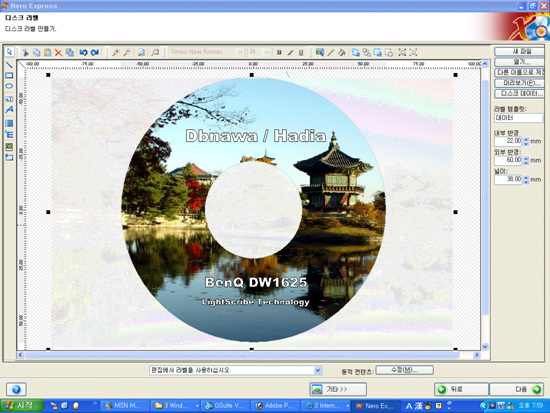Click the 'BenQ DW1625' text on disc
This screenshot has height=413, width=550.
(256, 282)
